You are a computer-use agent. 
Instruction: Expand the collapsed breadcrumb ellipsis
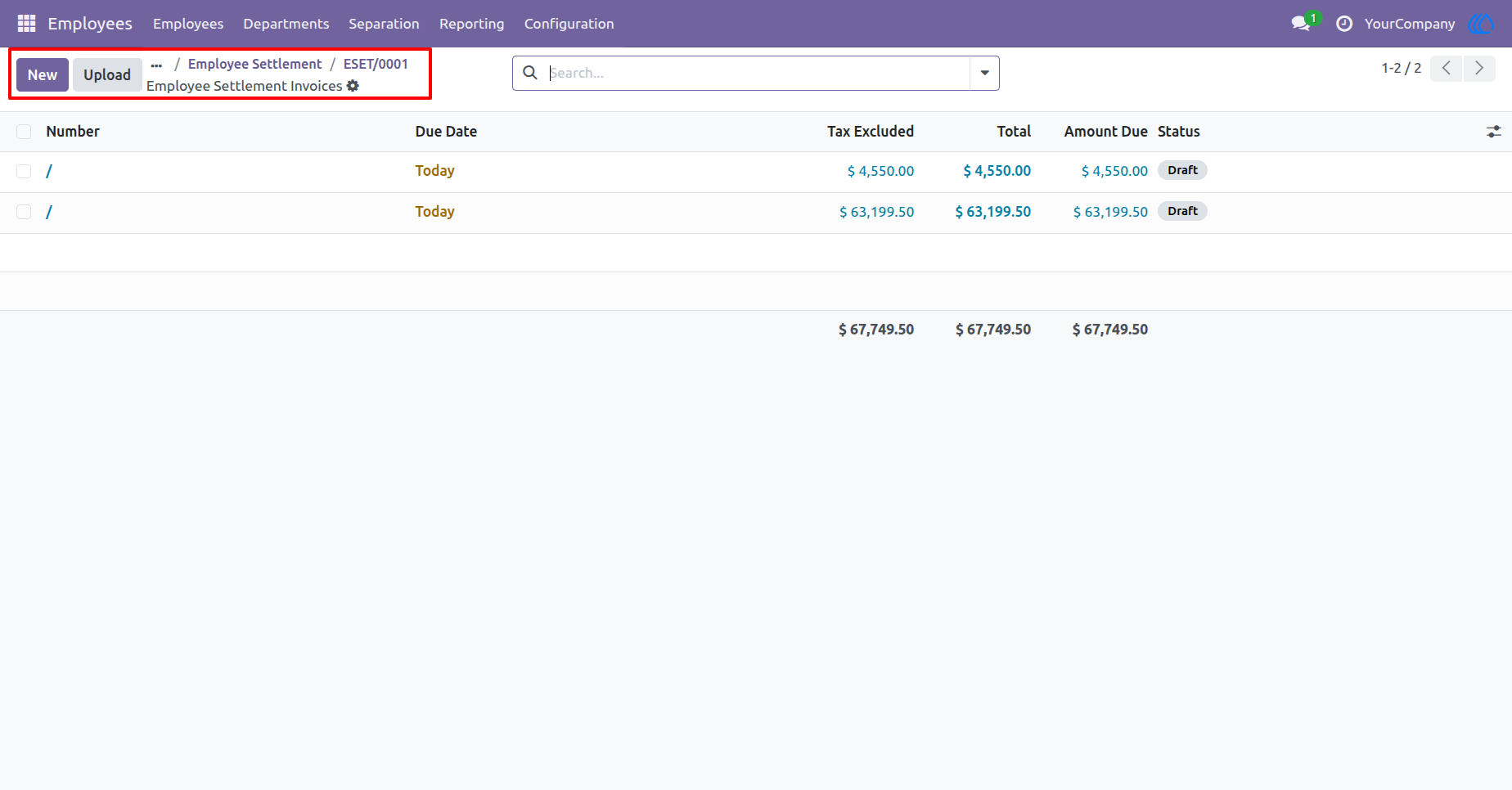156,65
